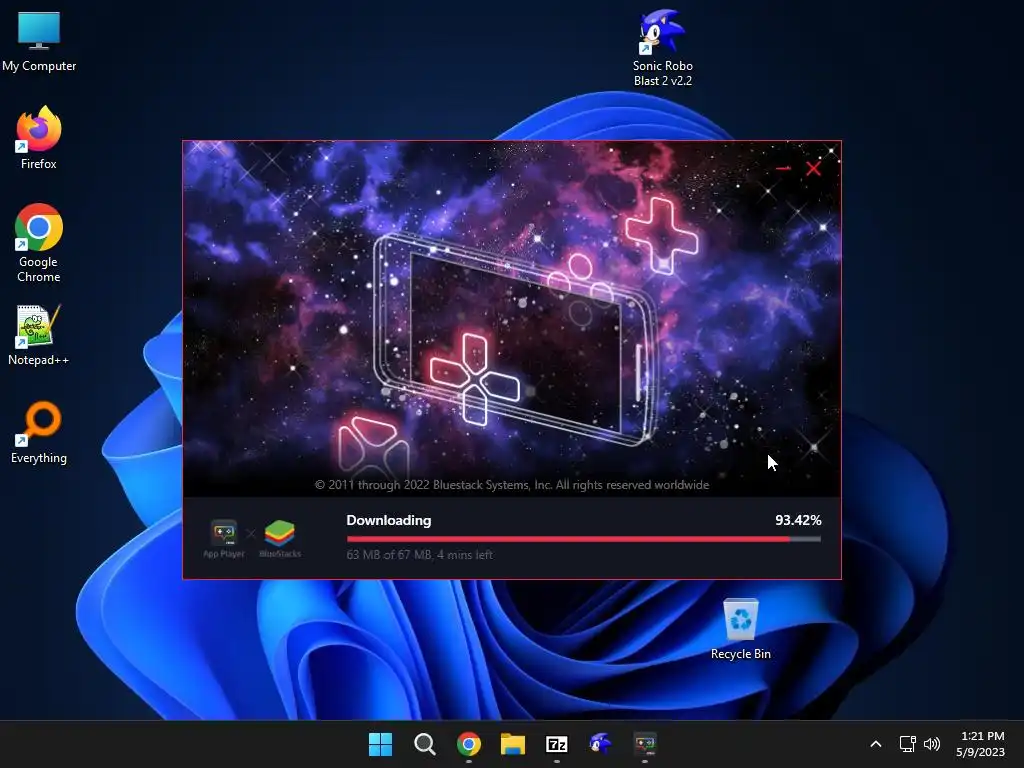Open taskbar Search
Image resolution: width=1024 pixels, height=768 pixels.
424,744
